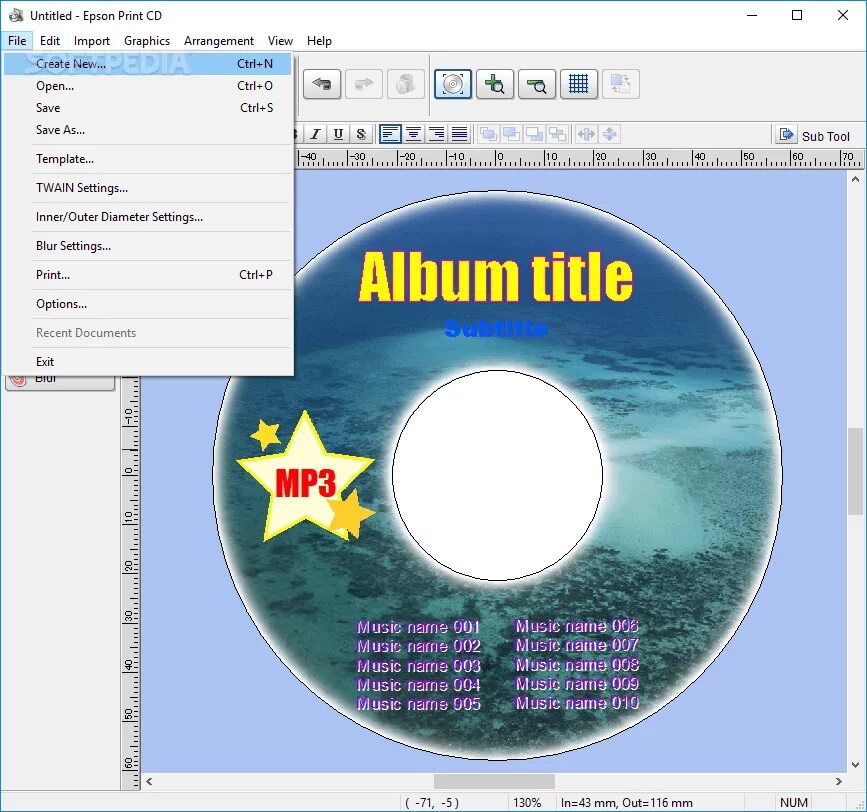Click the Zoom Out magnifier button
The image size is (867, 812).
click(x=537, y=84)
